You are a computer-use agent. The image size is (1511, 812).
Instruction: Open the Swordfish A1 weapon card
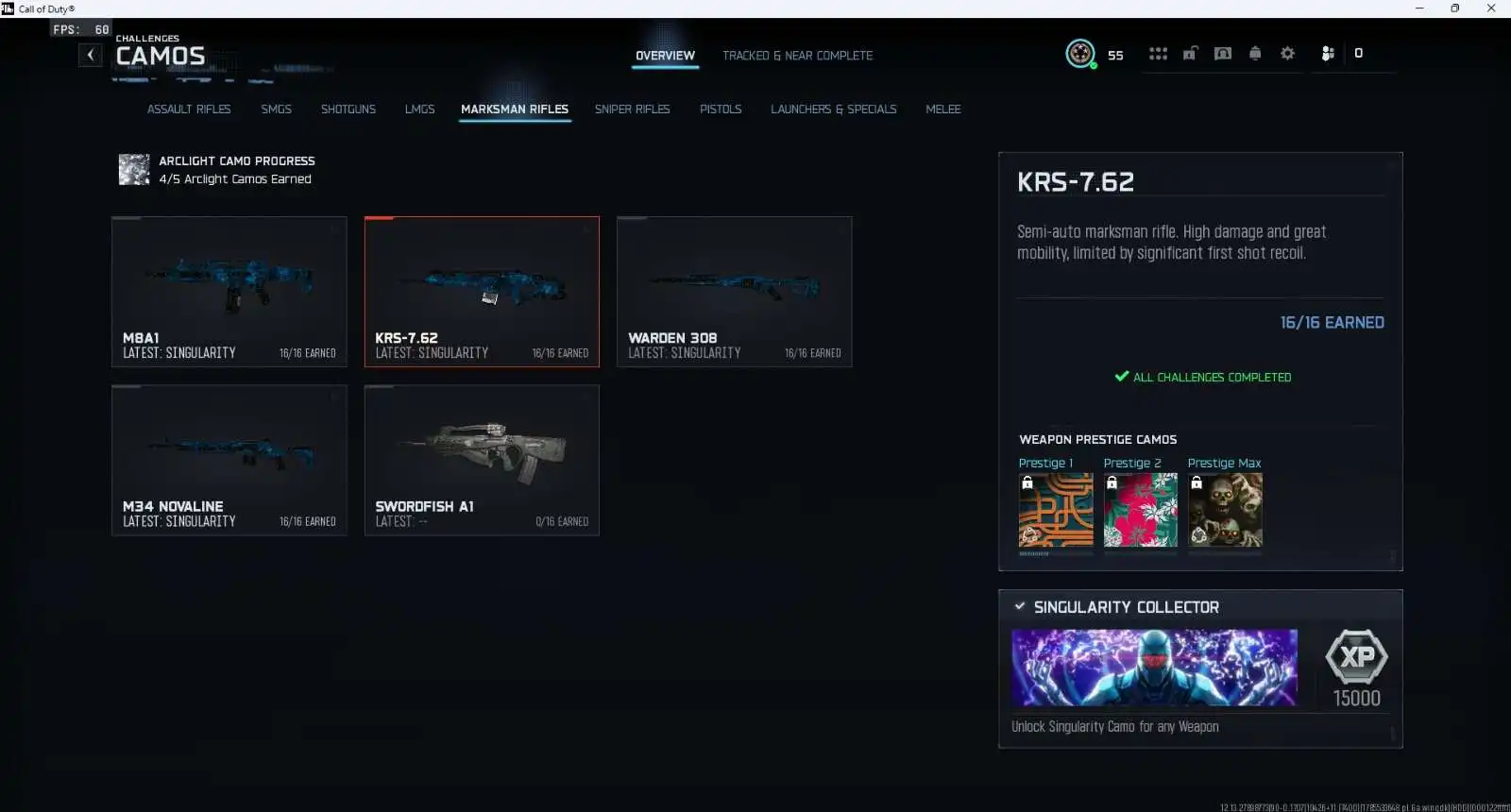(482, 460)
